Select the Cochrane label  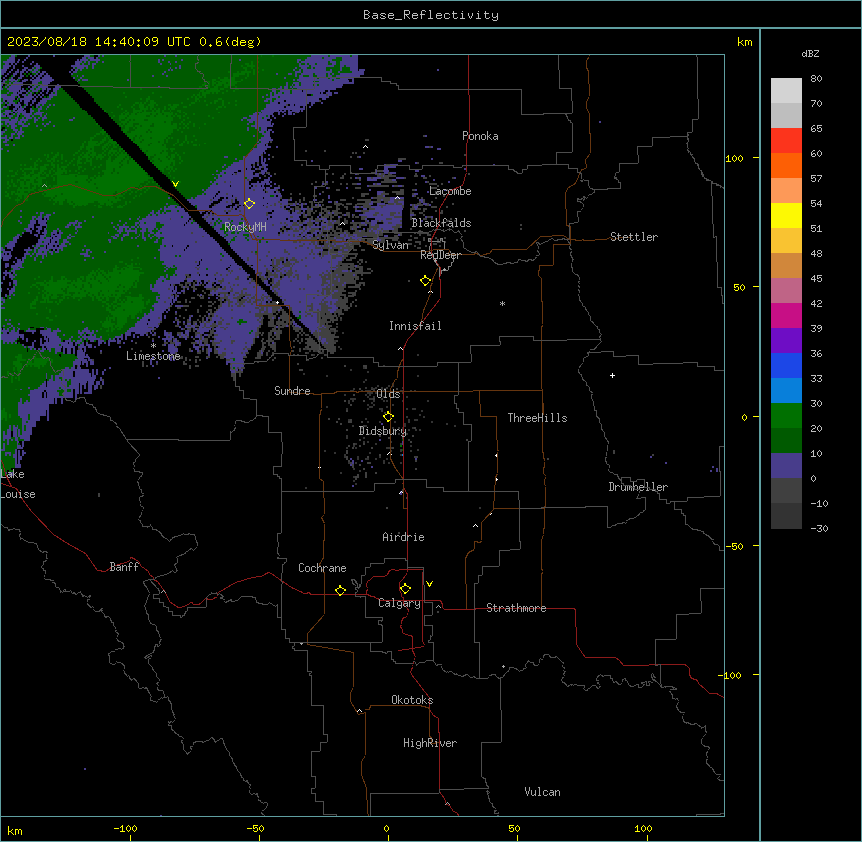point(322,568)
